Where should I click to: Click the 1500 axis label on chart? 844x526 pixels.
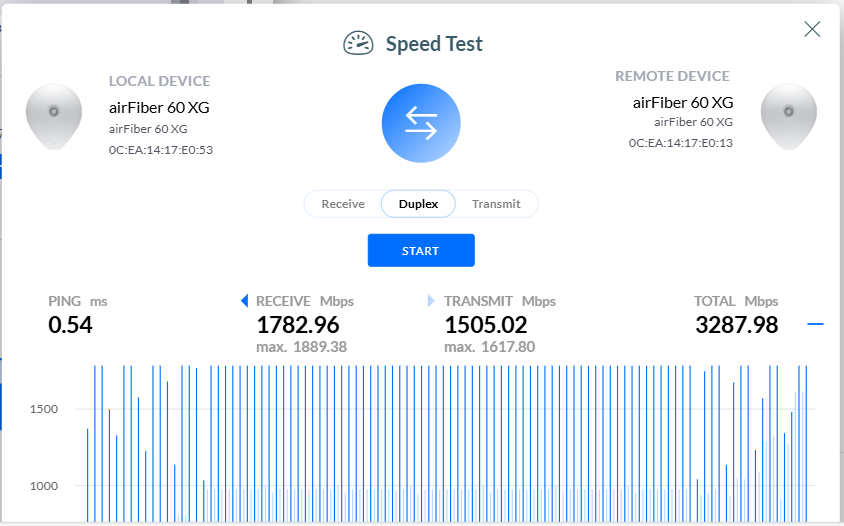click(x=44, y=409)
